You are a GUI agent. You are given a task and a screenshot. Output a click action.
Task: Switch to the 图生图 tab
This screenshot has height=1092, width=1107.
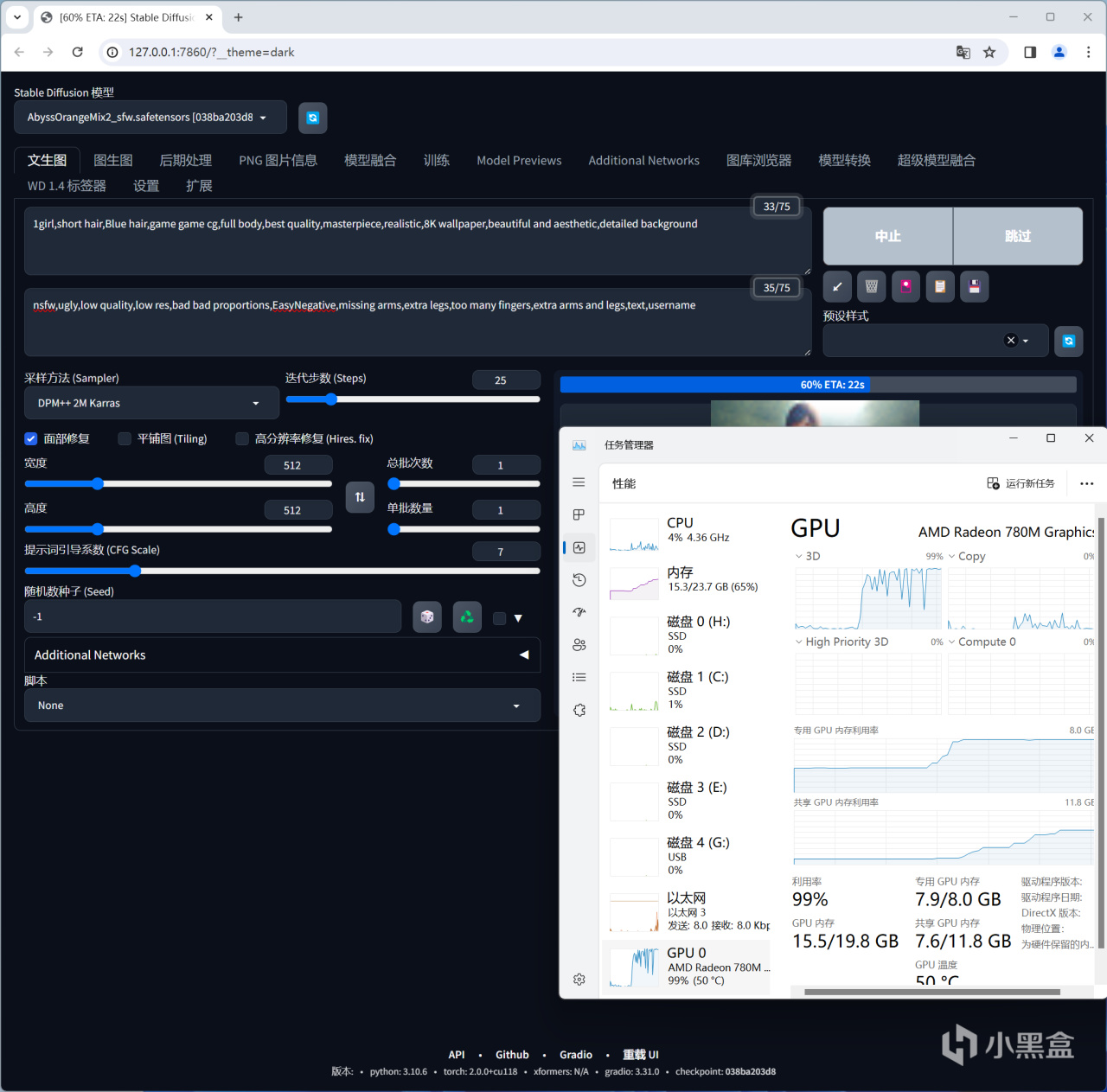[x=113, y=161]
